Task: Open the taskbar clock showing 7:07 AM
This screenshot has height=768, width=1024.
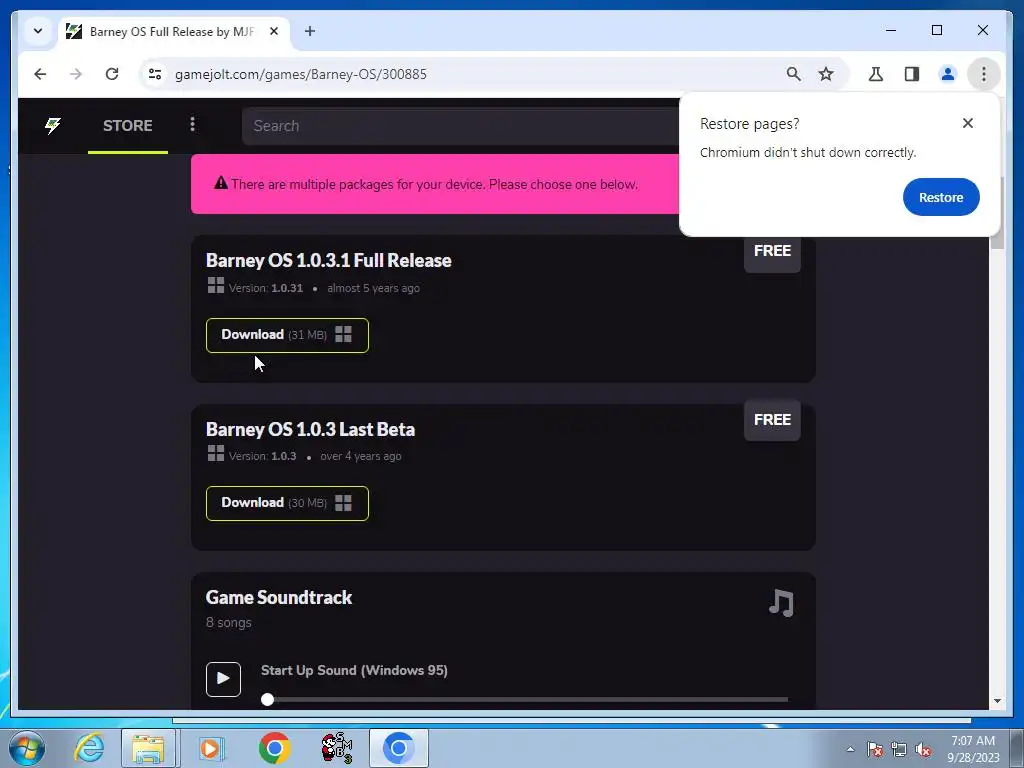Action: tap(973, 748)
